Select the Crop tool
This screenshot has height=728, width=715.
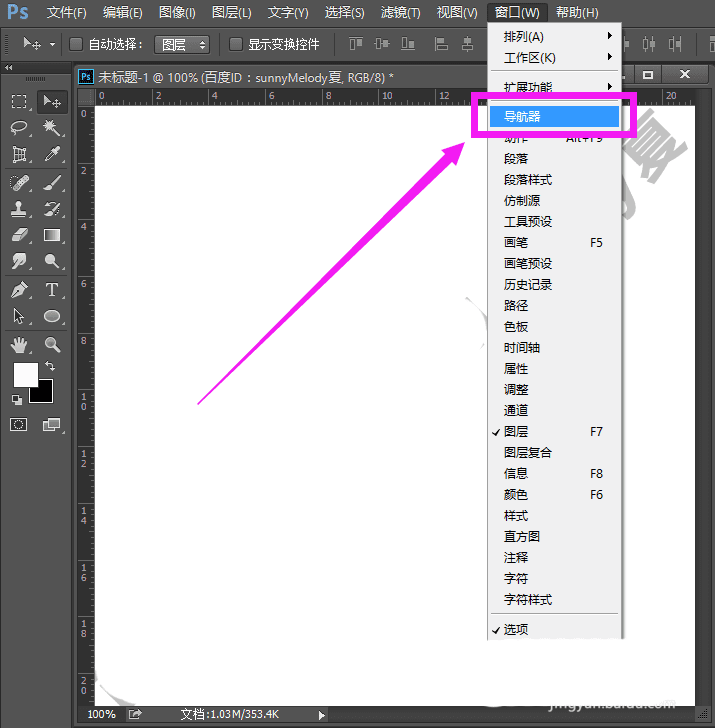click(19, 154)
